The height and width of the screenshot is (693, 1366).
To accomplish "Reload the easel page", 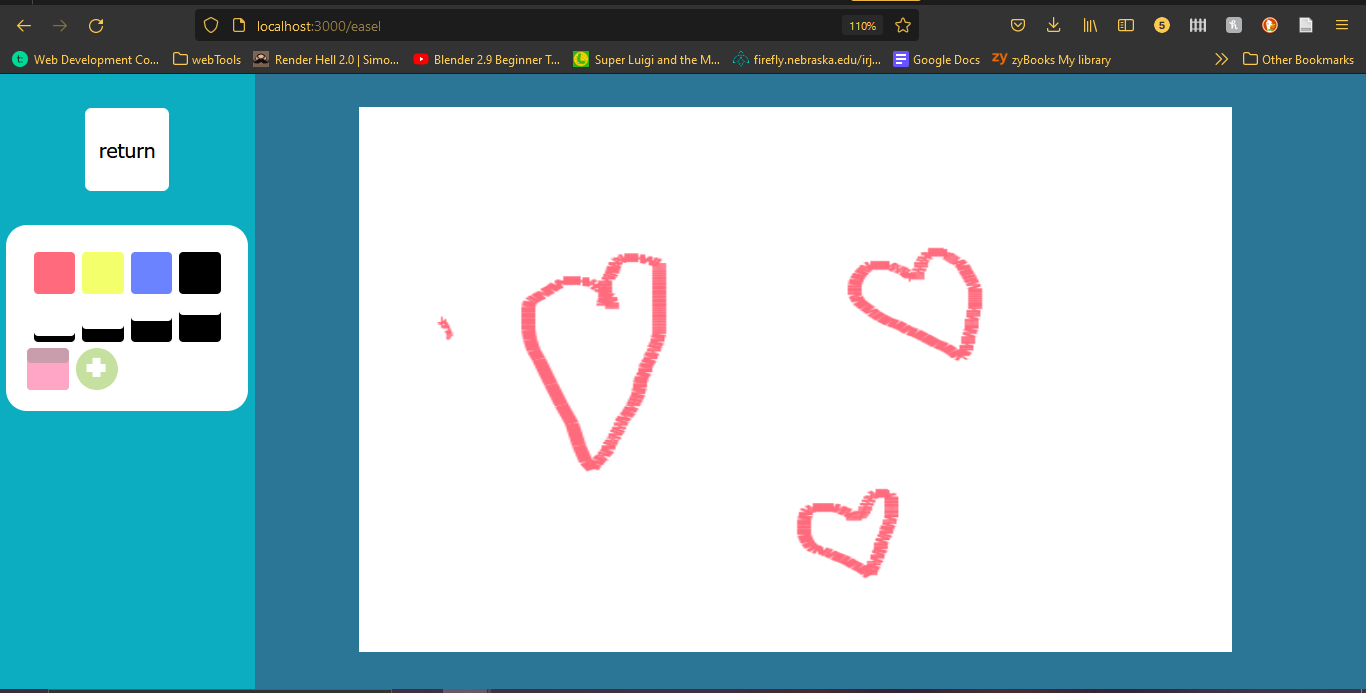I will coord(96,26).
